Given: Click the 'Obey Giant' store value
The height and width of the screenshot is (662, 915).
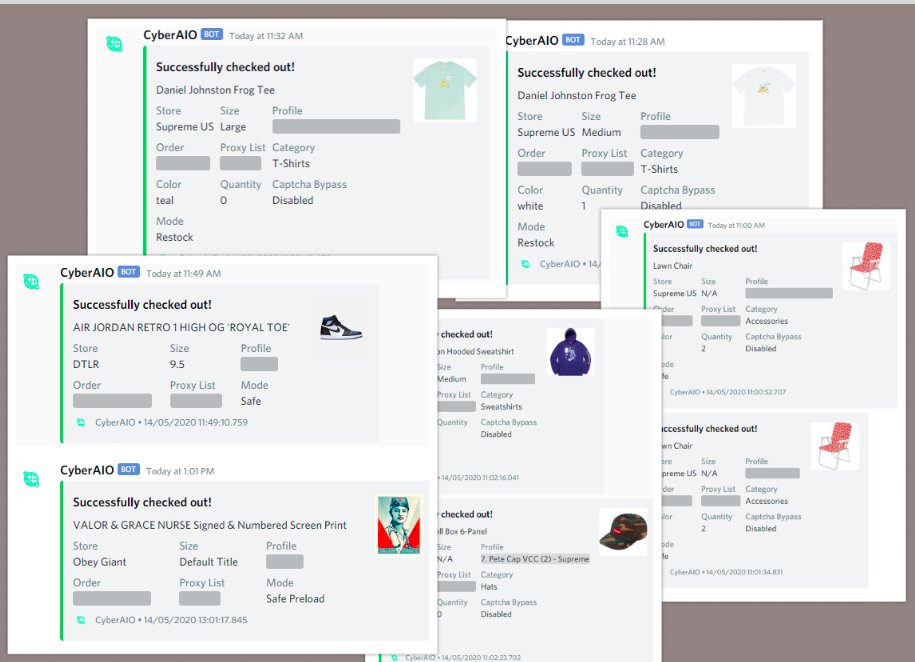Looking at the screenshot, I should pyautogui.click(x=99, y=562).
